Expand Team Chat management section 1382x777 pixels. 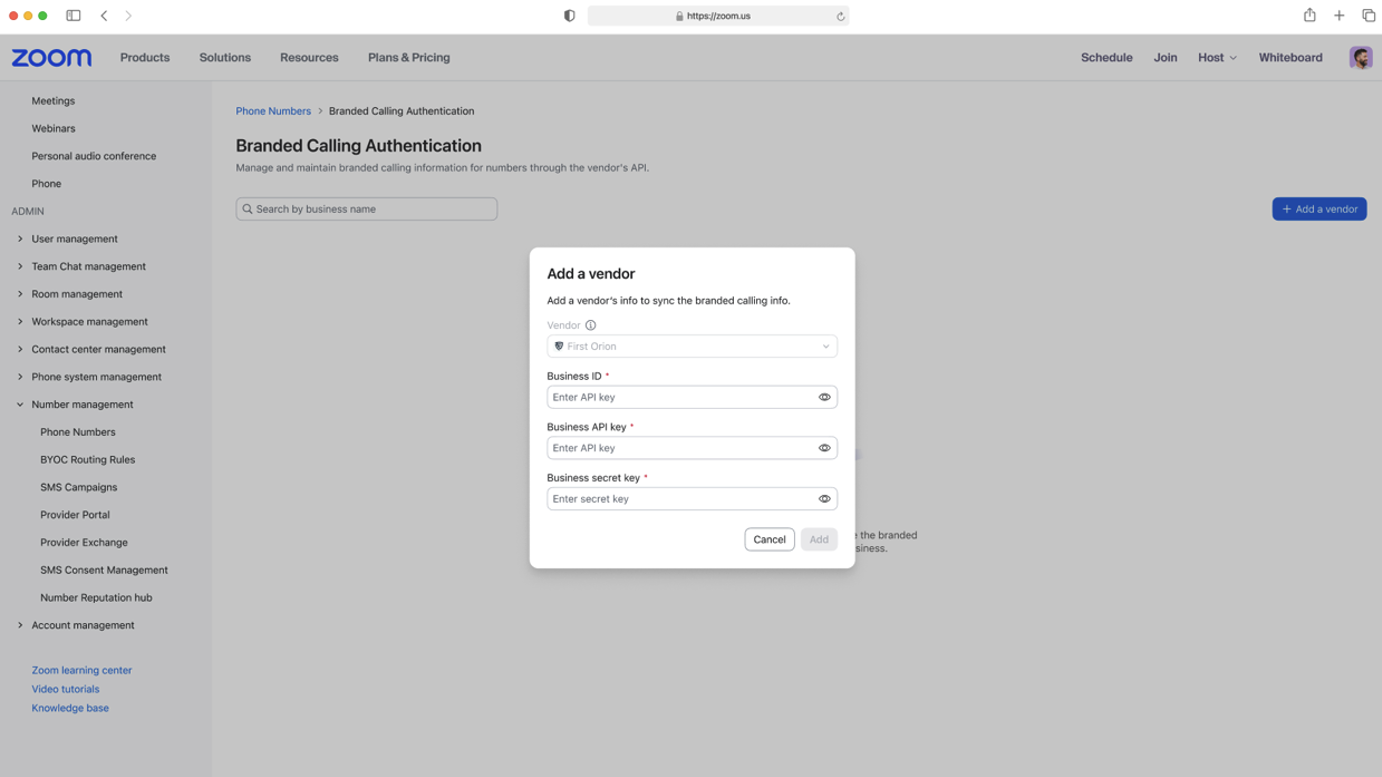[x=20, y=267]
